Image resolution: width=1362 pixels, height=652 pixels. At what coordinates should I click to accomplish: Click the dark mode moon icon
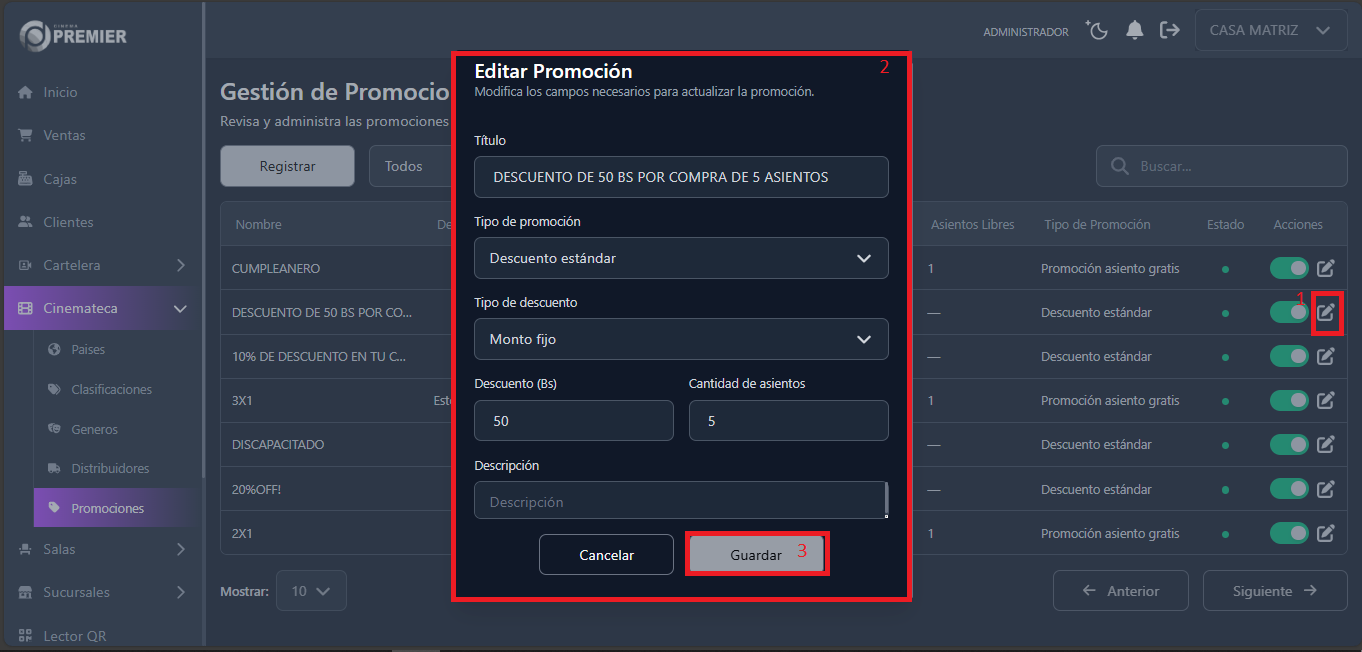click(1097, 30)
